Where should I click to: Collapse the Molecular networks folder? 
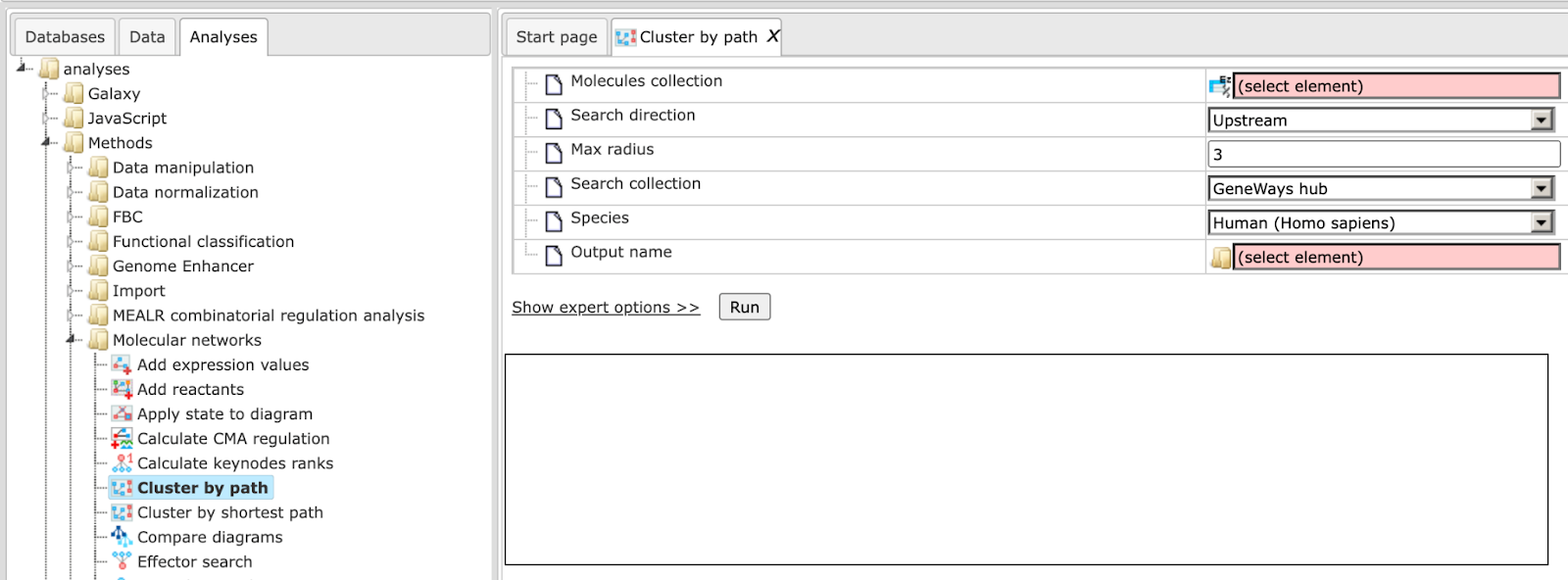pyautogui.click(x=71, y=340)
